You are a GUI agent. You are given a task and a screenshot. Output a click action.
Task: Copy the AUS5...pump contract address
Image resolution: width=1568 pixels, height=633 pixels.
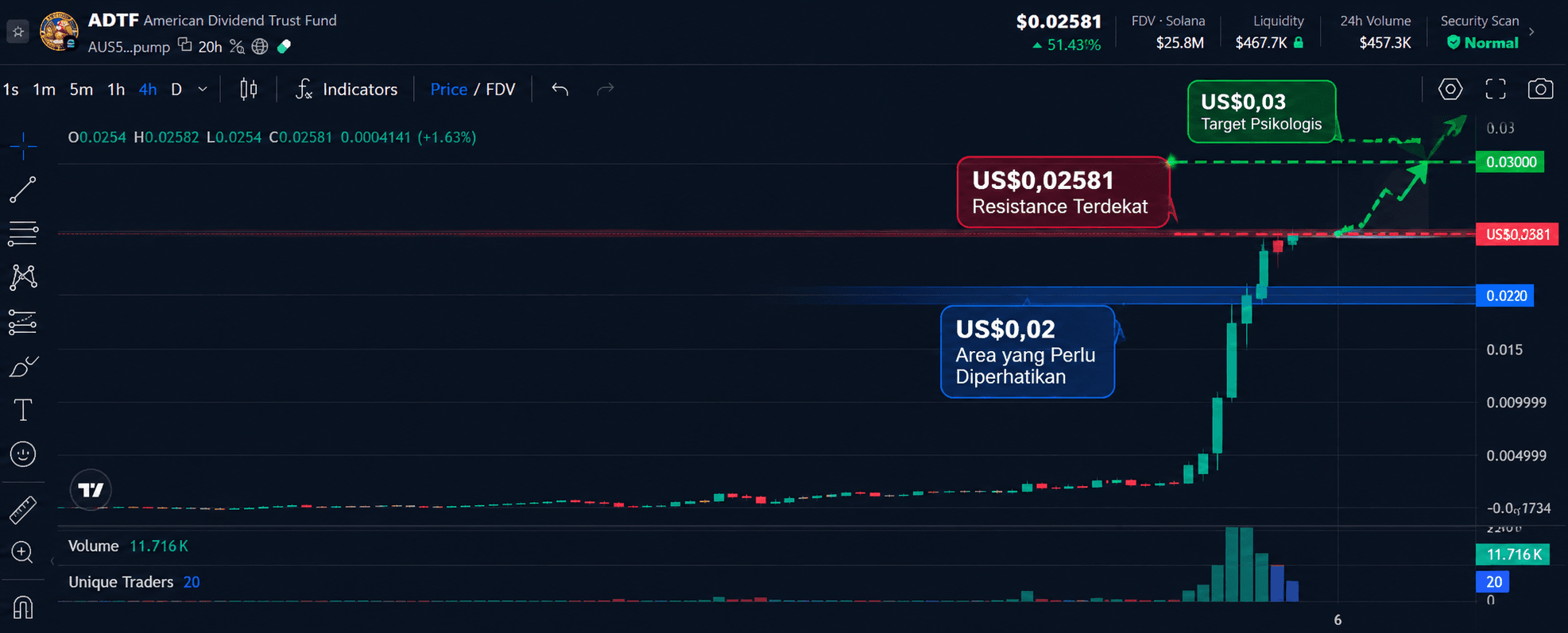click(184, 45)
